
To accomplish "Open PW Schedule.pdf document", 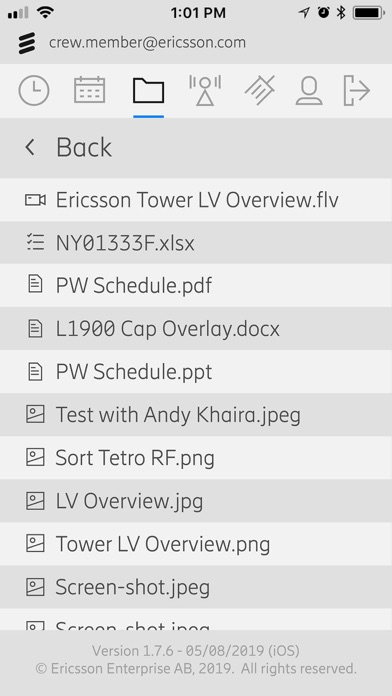I will 196,286.
